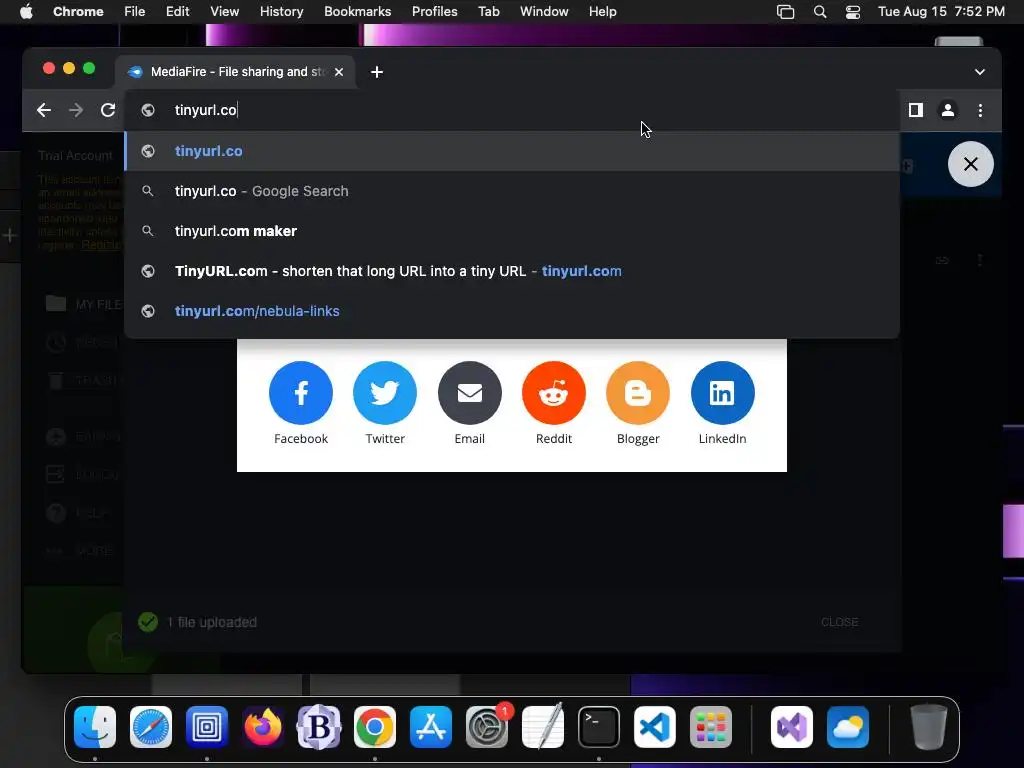Go back with Chrome's back arrow

point(44,110)
